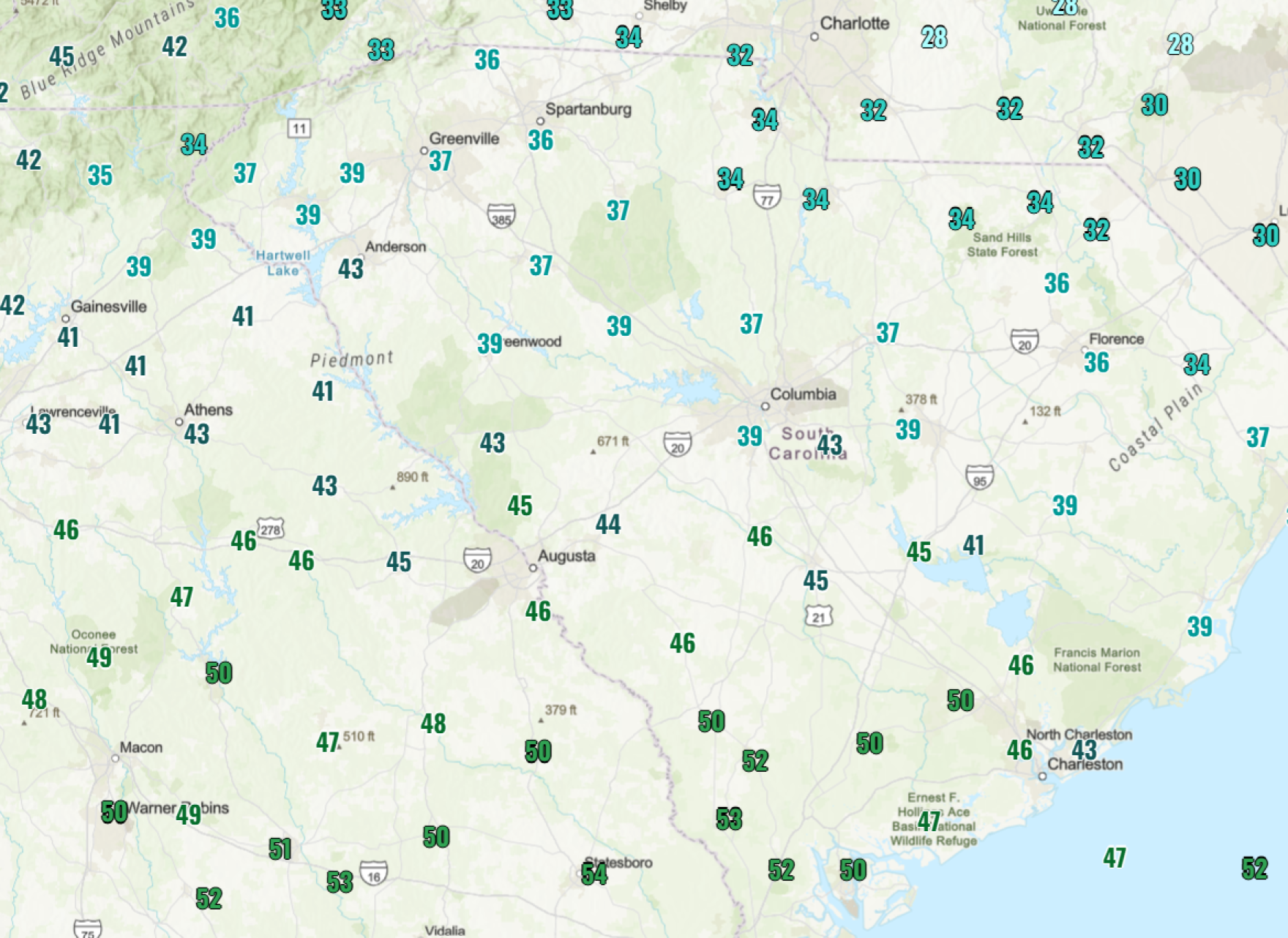Click the Interstate 75 shield
This screenshot has height=938, width=1288.
[88, 929]
